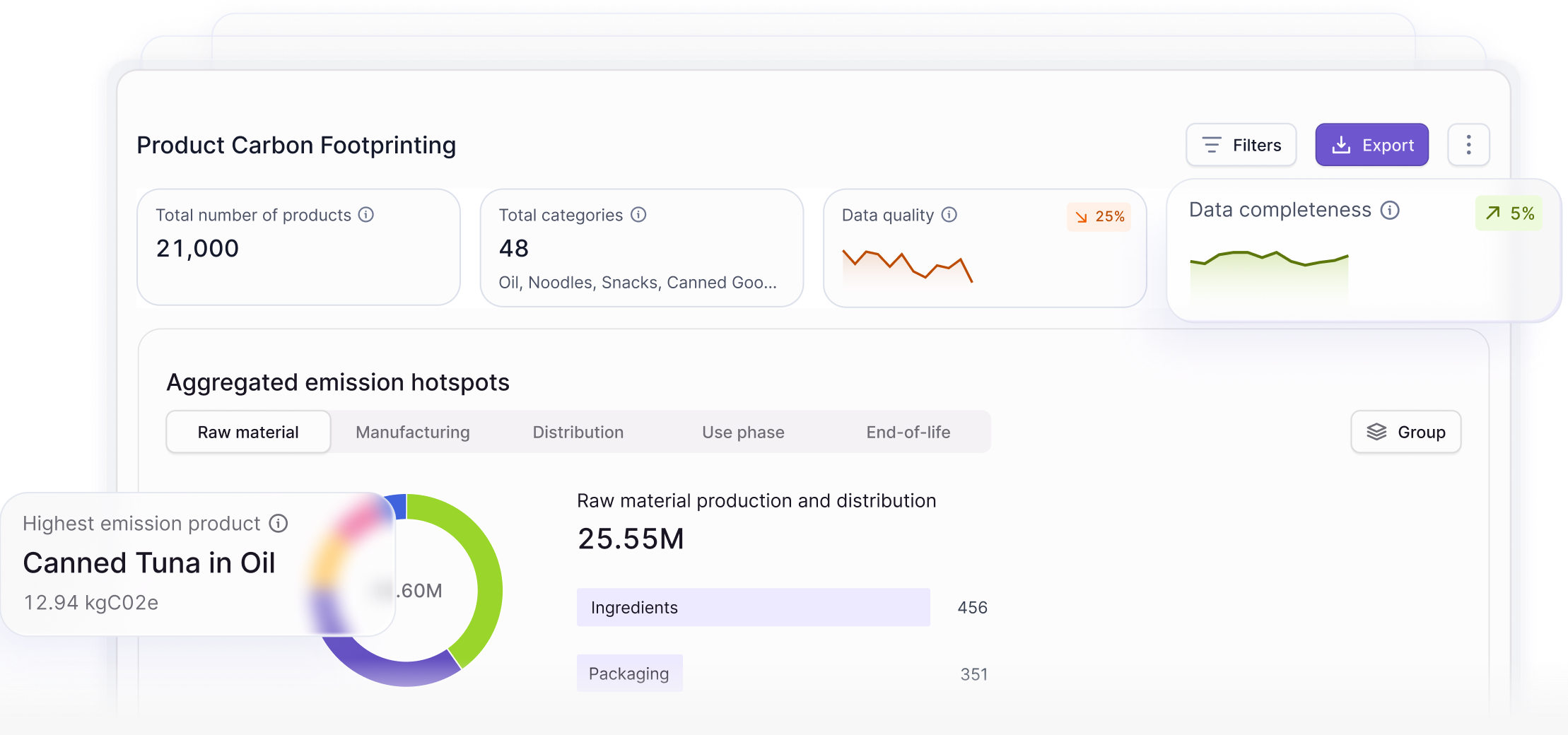Click 'Raw material production and distribution' label
Image resolution: width=1568 pixels, height=735 pixels.
click(756, 501)
